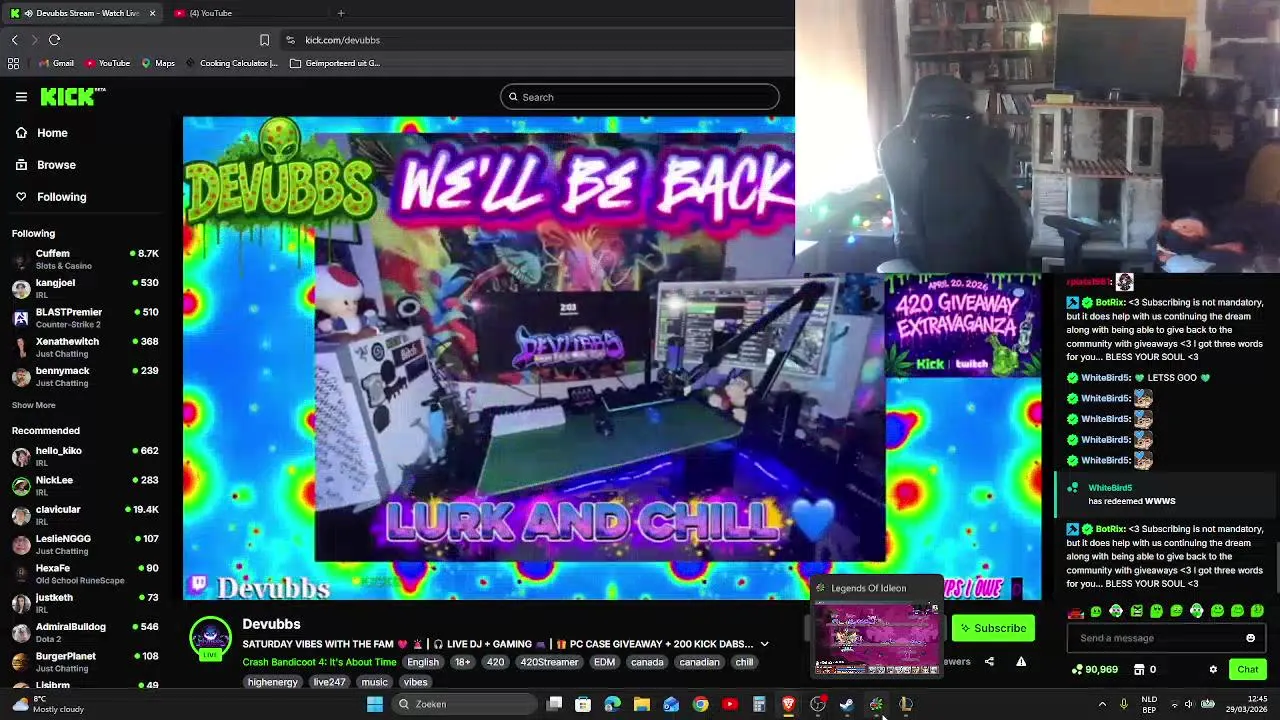Mute the Devubbs Stream tab audio
Viewport: 1280px width, 720px height.
tap(27, 13)
